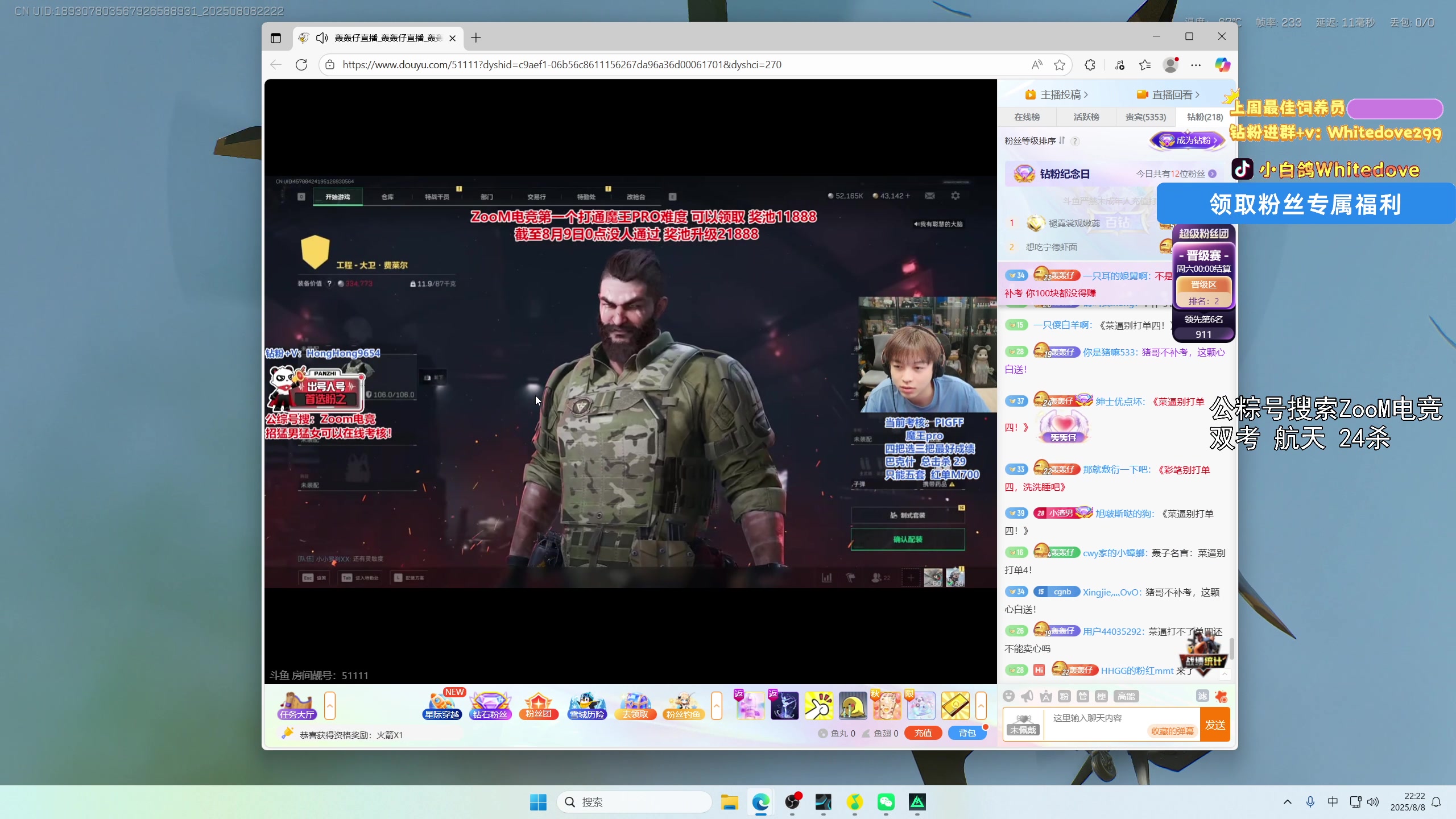The width and height of the screenshot is (1456, 819).
Task: Select the gold bar gift
Action: click(x=955, y=706)
